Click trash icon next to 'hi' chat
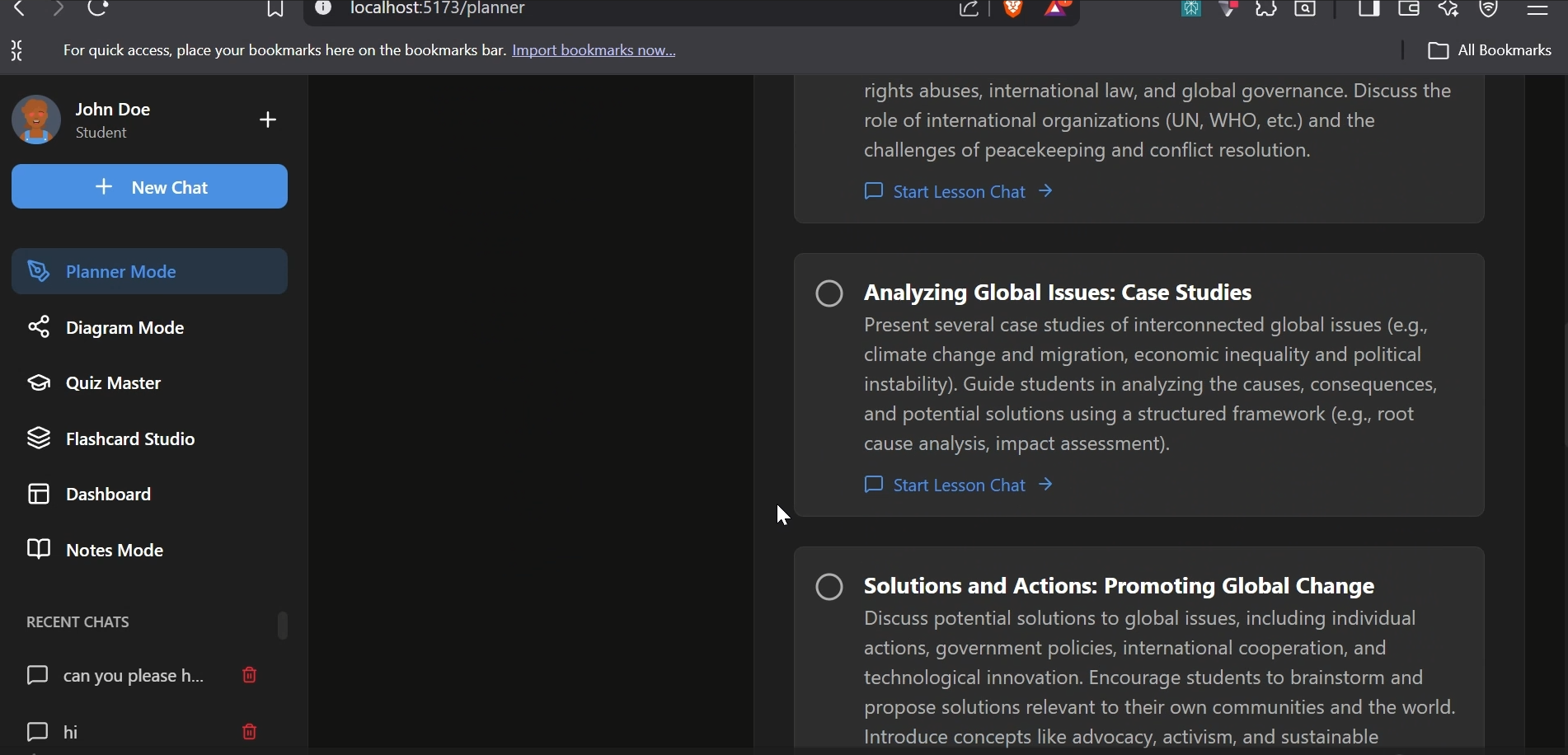The image size is (1568, 755). click(x=250, y=733)
